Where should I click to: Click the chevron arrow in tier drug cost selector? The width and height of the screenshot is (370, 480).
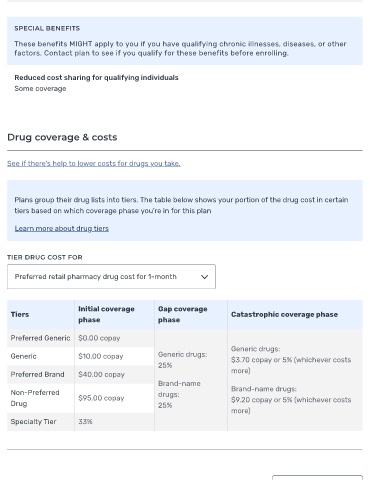coord(204,277)
